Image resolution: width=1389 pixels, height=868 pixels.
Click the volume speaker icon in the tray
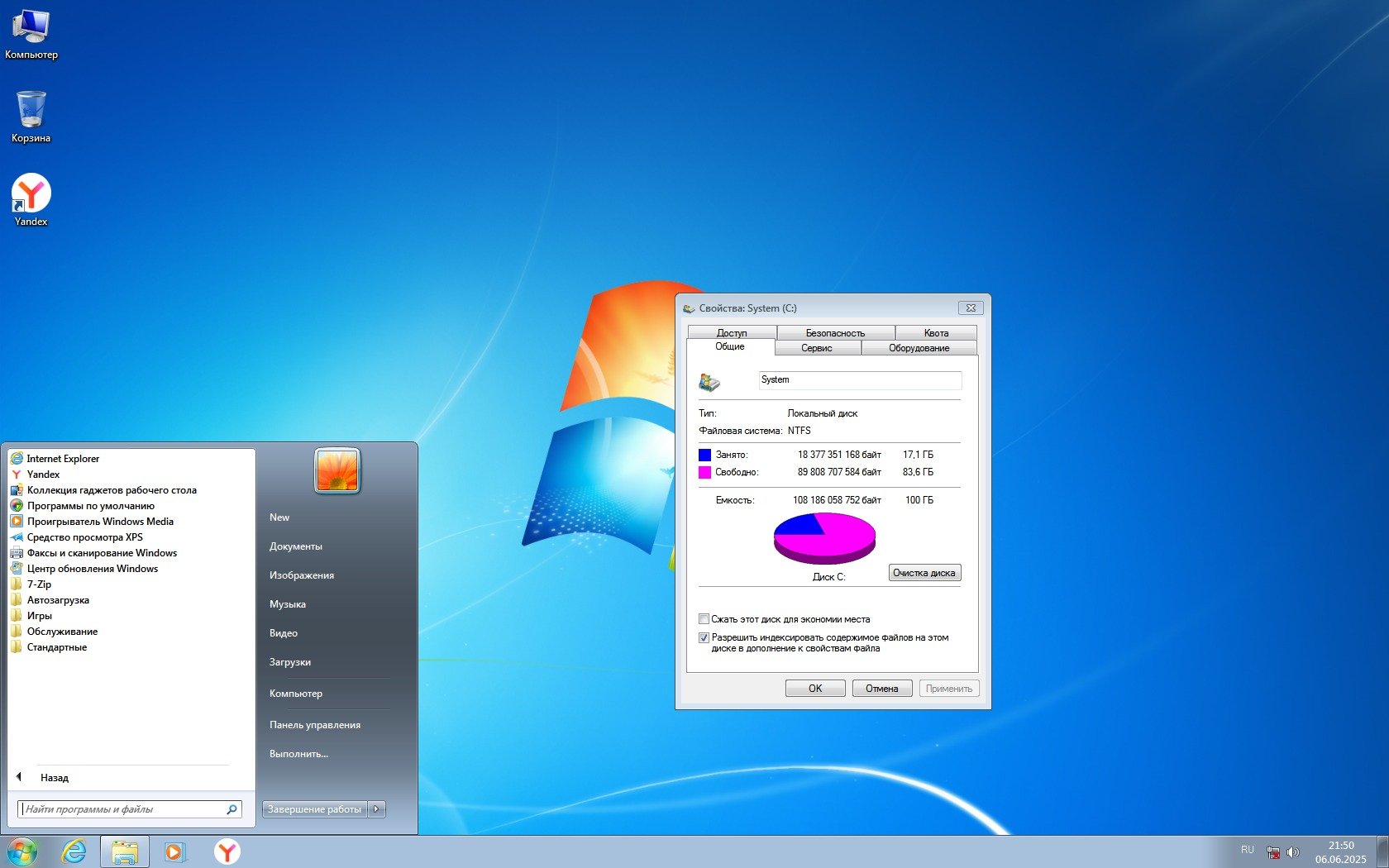click(1293, 852)
